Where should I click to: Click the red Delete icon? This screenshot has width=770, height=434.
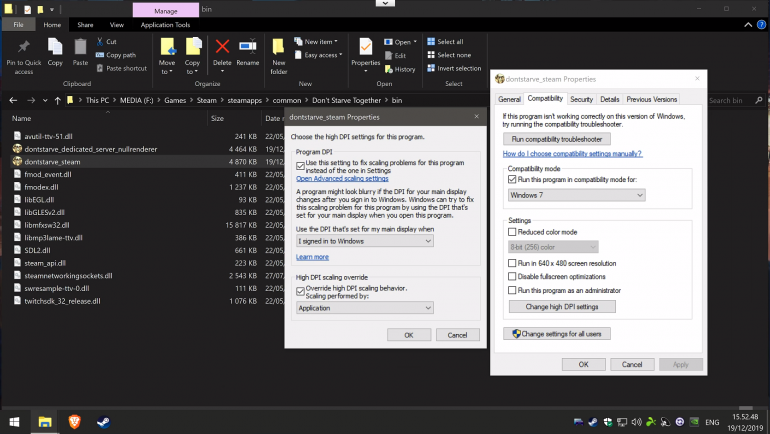click(222, 47)
